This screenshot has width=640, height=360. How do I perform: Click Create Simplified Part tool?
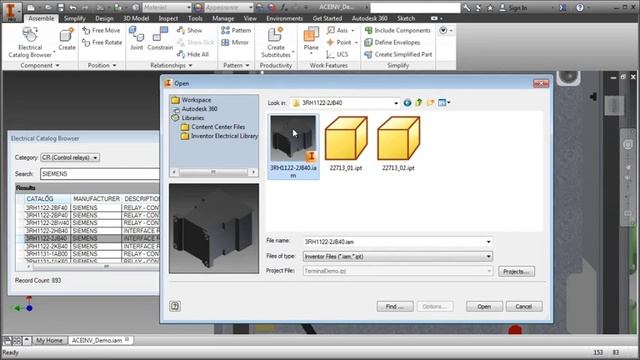coord(398,54)
